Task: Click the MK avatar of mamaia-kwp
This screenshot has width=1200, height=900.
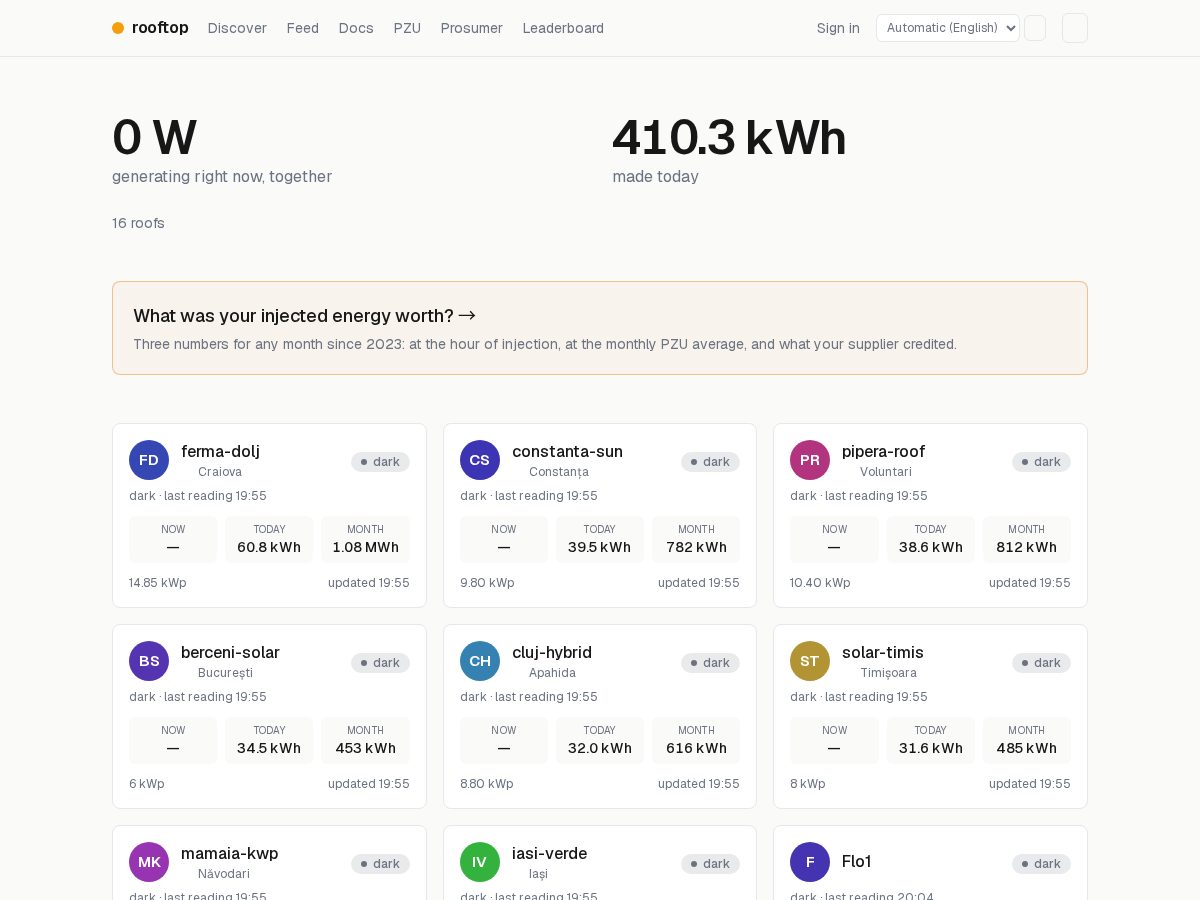Action: click(x=149, y=862)
